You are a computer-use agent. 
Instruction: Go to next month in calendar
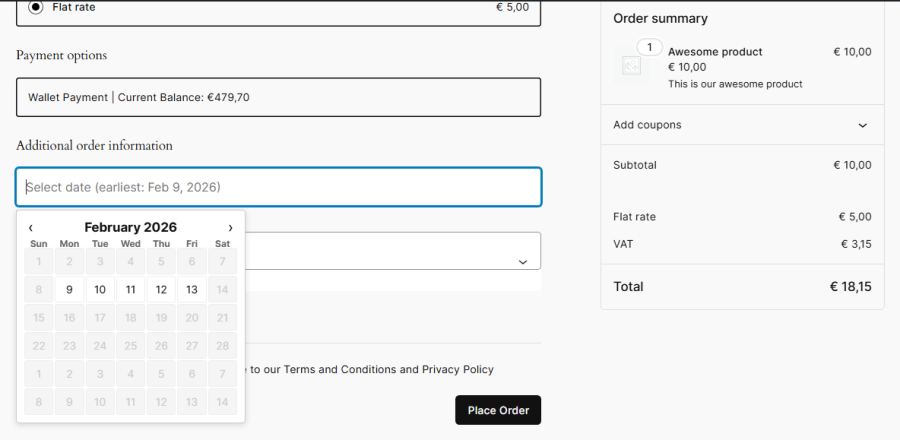coord(231,228)
